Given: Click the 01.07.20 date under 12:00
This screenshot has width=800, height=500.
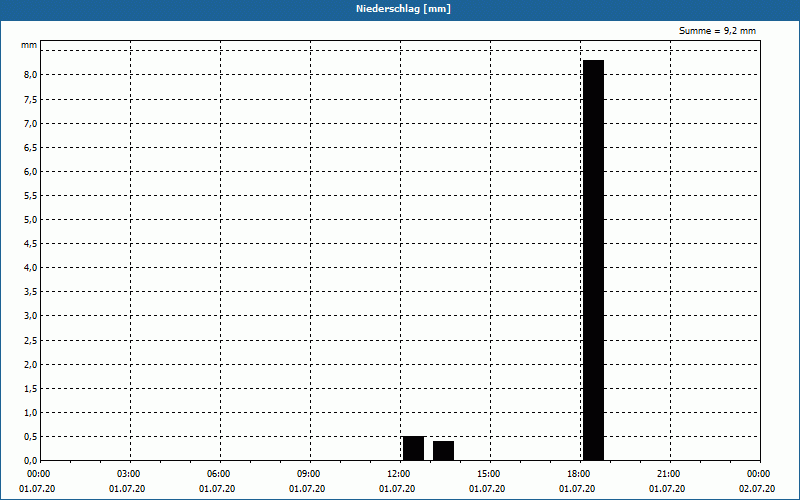Looking at the screenshot, I should tap(397, 489).
